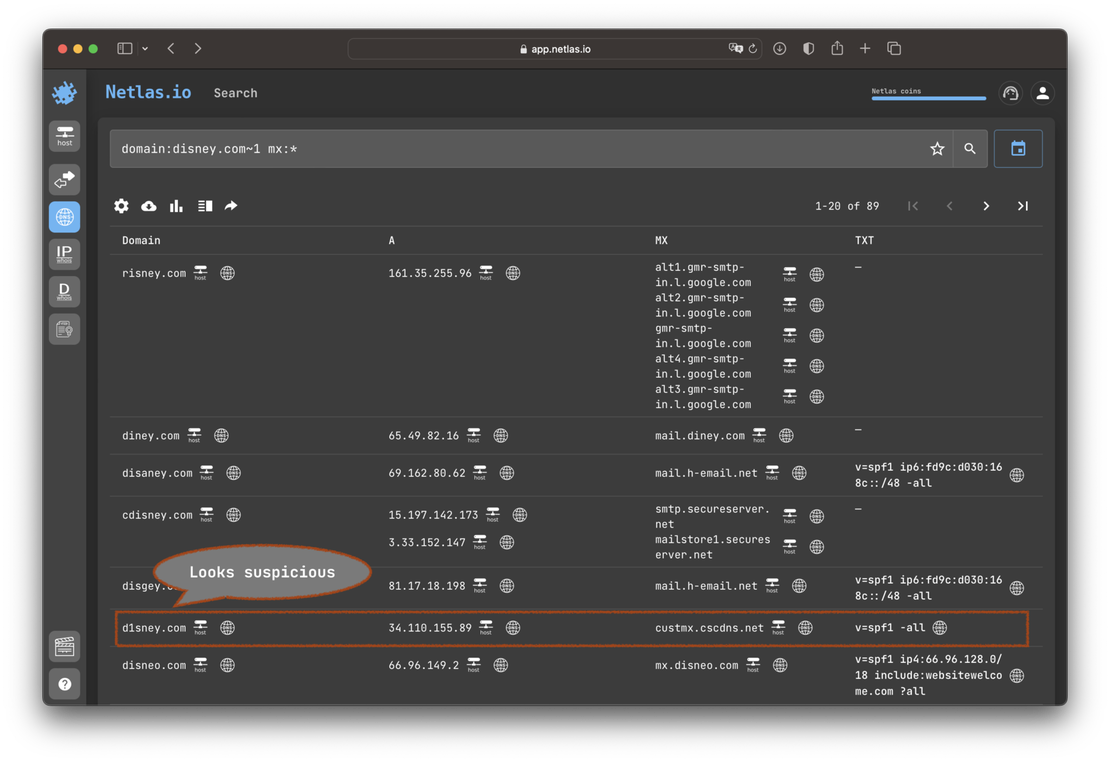Open the results settings gear
This screenshot has height=762, width=1110.
pyautogui.click(x=121, y=206)
